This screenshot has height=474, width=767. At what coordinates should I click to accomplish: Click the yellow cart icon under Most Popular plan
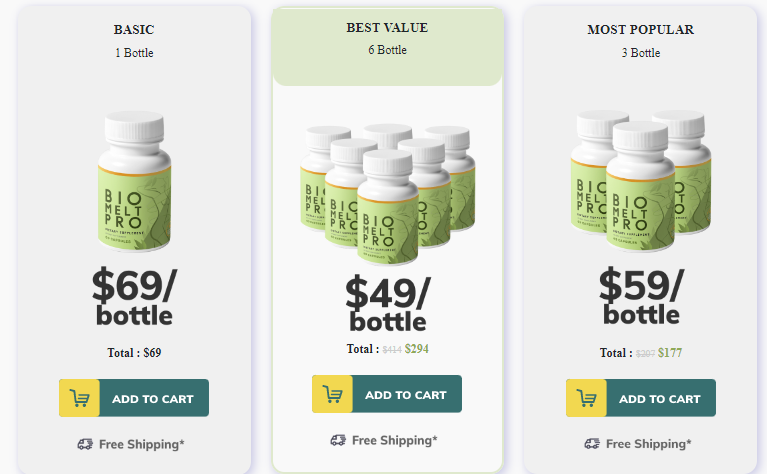click(586, 398)
